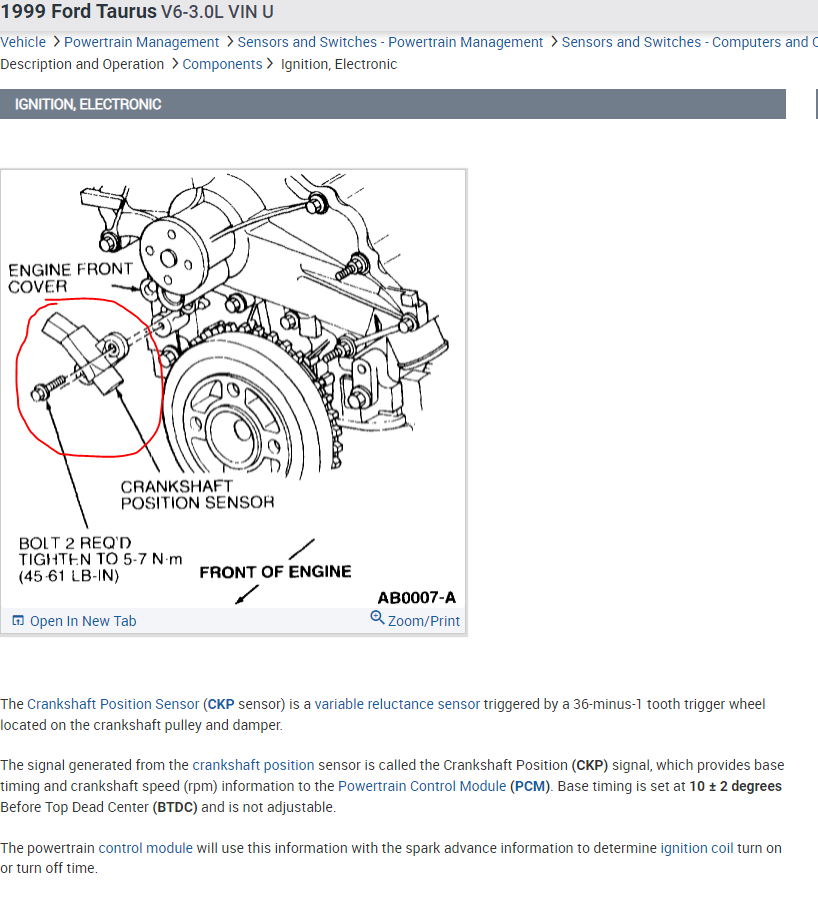The image size is (818, 918).
Task: Click the Open In New Tab icon
Action: point(18,620)
